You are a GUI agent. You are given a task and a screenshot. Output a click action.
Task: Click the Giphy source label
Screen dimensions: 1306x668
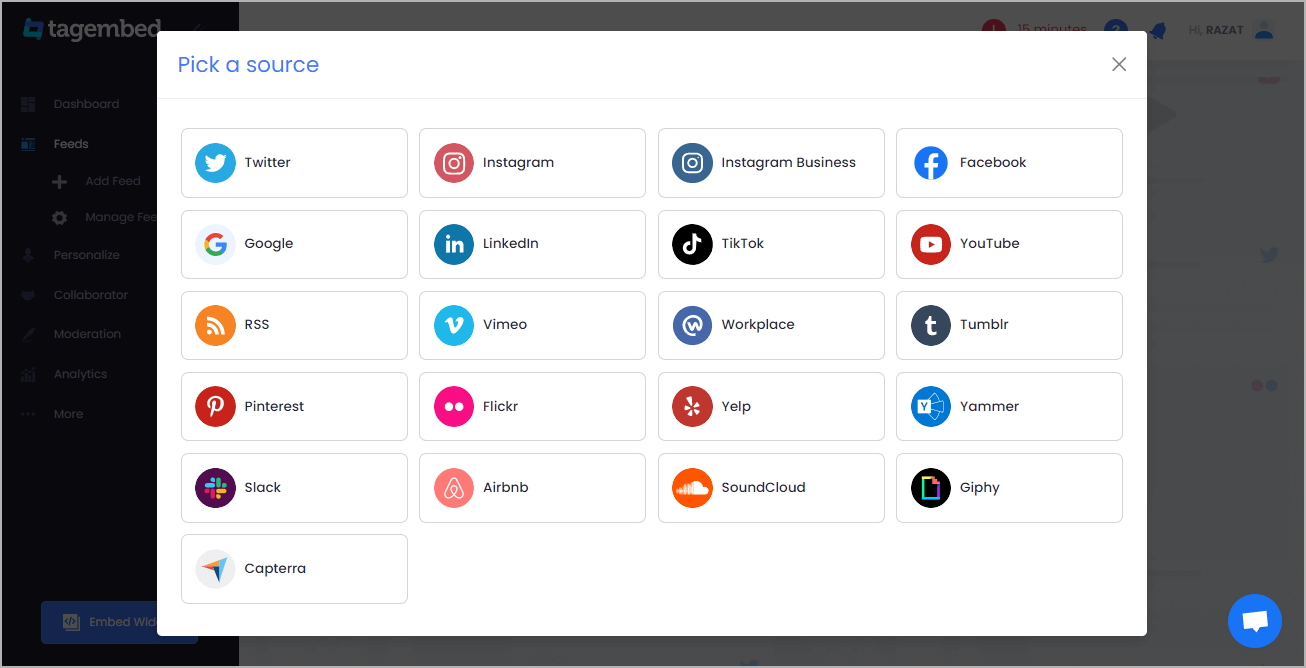979,488
